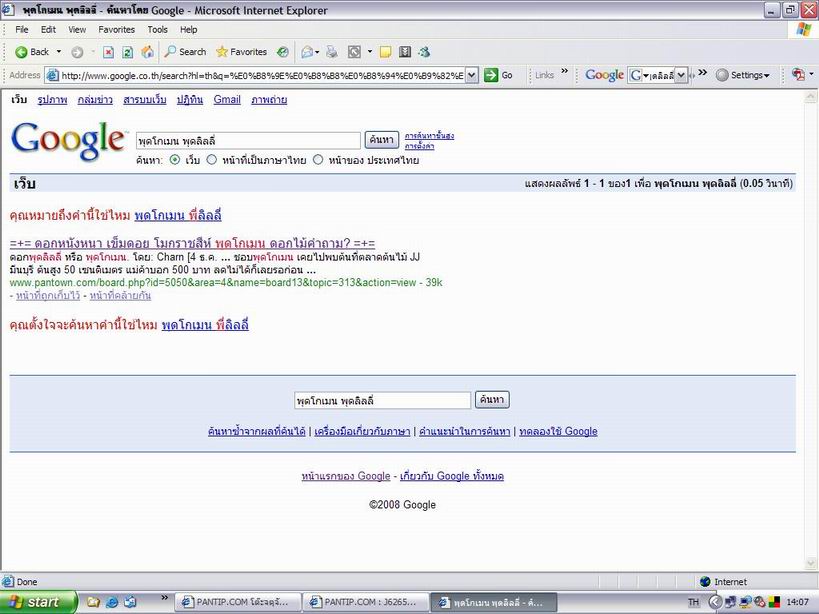Click the Internet zone globe icon
Screen dimensions: 819x614
tap(705, 582)
